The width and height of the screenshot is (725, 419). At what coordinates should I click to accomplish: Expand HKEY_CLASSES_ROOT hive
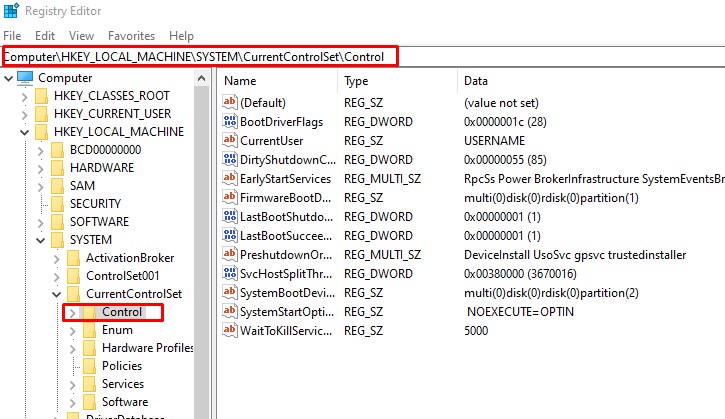click(25, 96)
